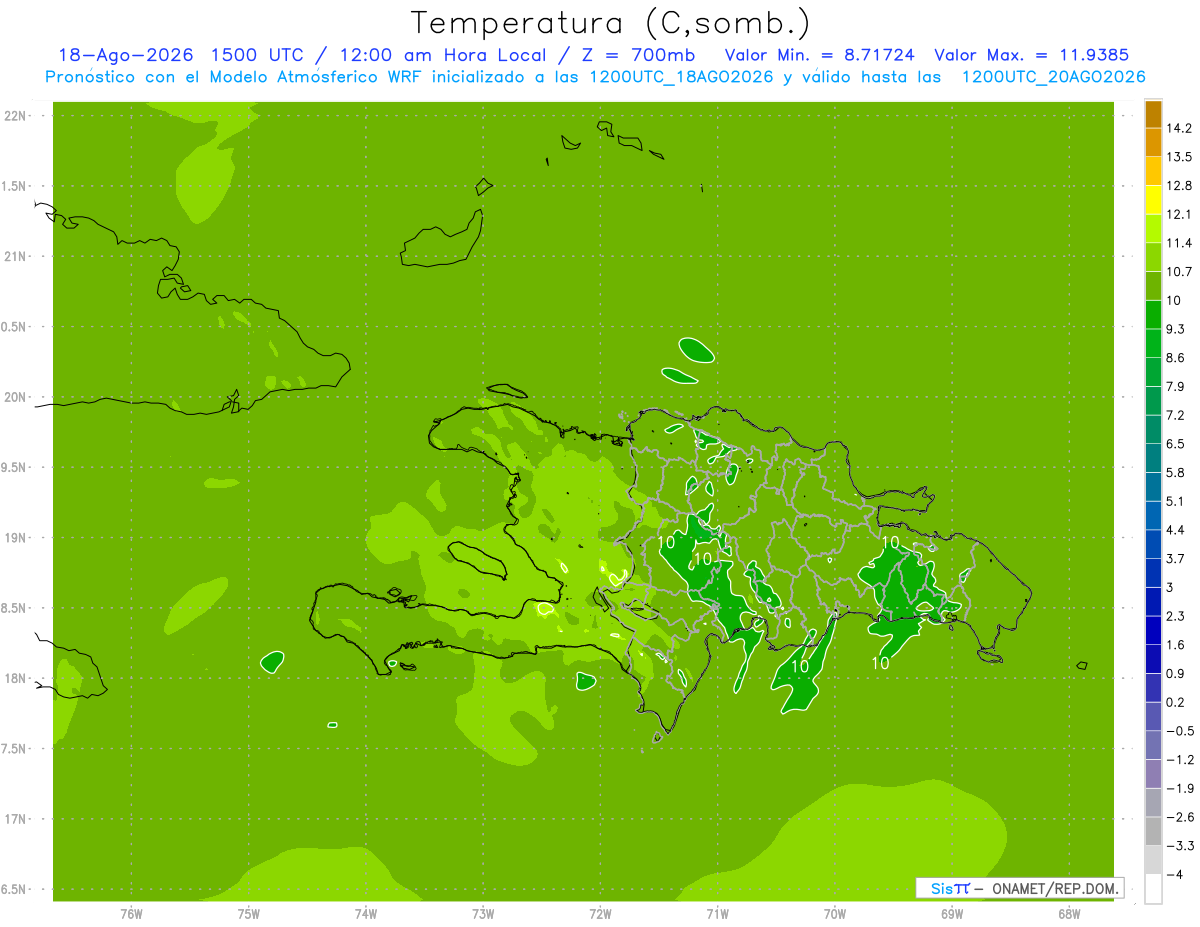The width and height of the screenshot is (1200, 927).
Task: Click legend value "4.4"
Action: pyautogui.click(x=1175, y=530)
